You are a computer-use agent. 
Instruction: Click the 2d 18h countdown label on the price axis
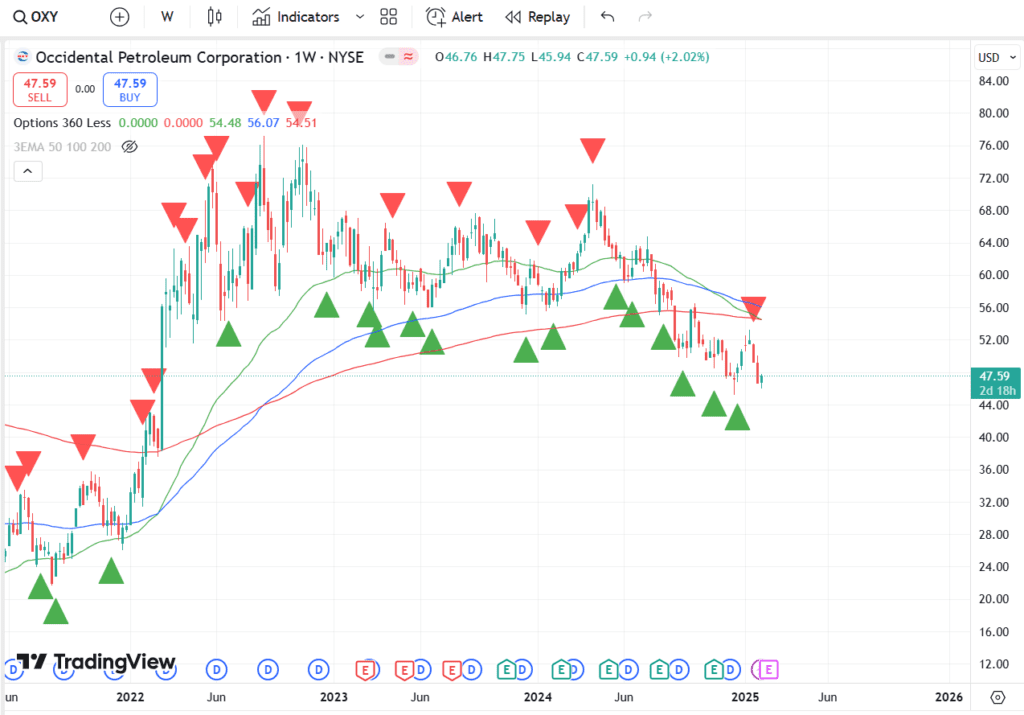tap(997, 391)
